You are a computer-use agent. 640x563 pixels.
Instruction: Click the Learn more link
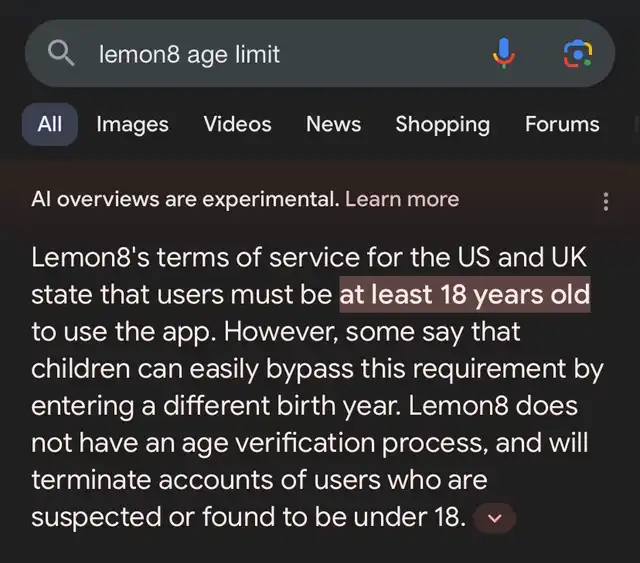(402, 199)
